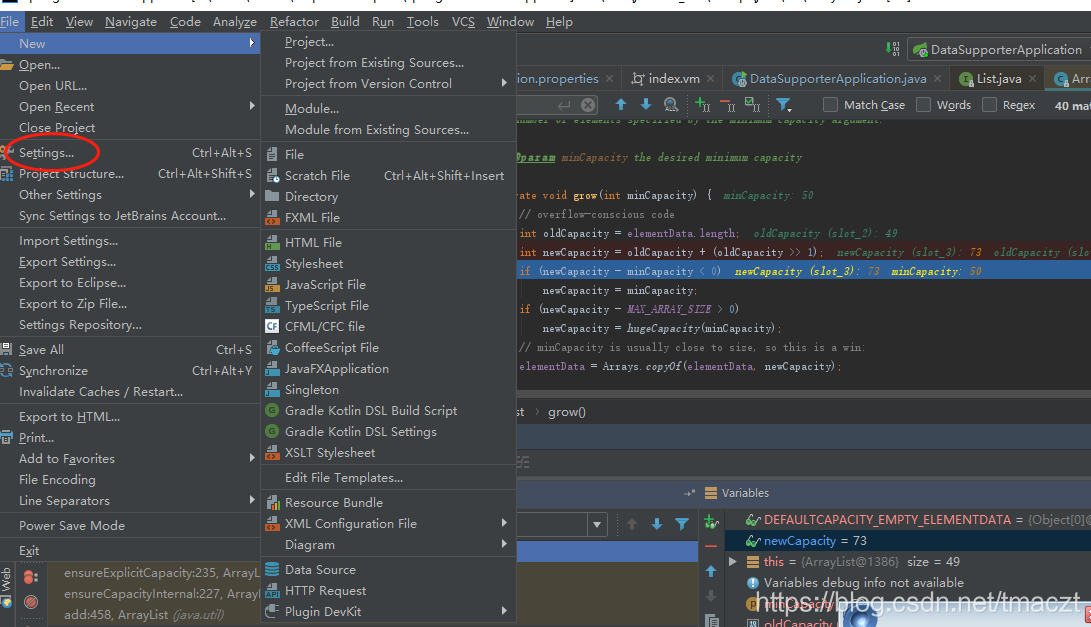Screen dimensions: 1091x627
Task: Expand the Other Settings submenu arrow
Action: coord(252,194)
